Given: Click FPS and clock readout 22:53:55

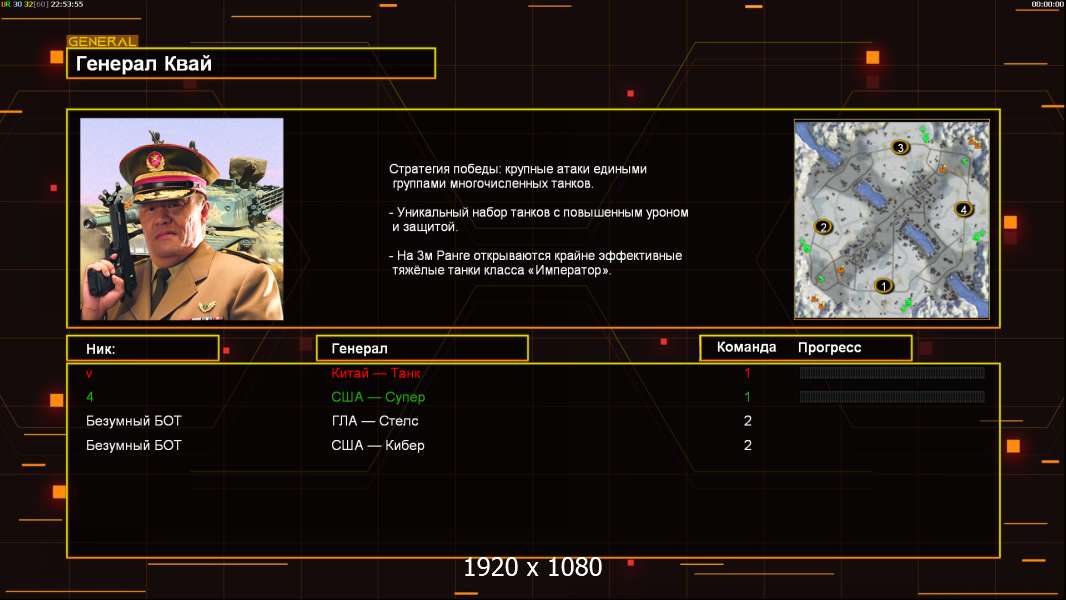Looking at the screenshot, I should click(x=42, y=4).
